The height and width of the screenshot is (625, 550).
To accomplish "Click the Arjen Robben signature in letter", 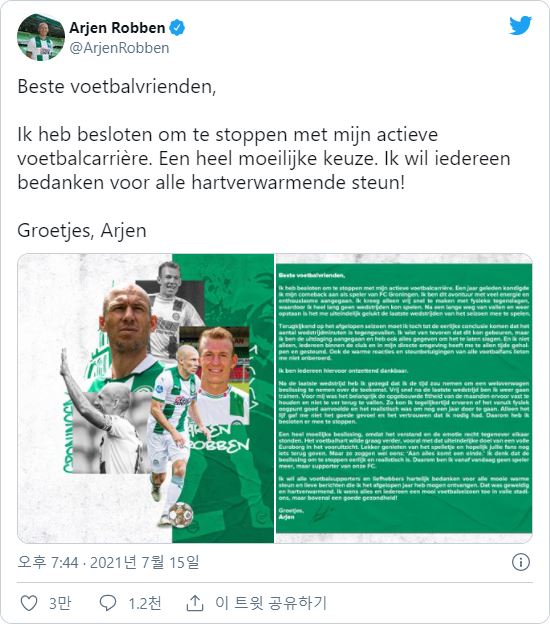I will [319, 513].
